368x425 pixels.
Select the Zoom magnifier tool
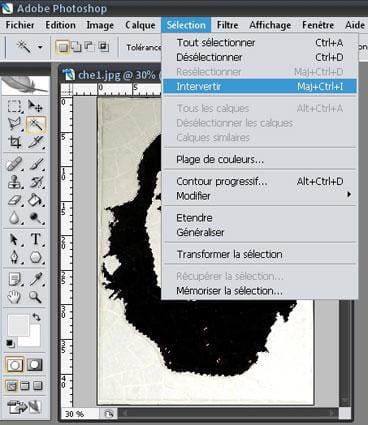(x=35, y=296)
